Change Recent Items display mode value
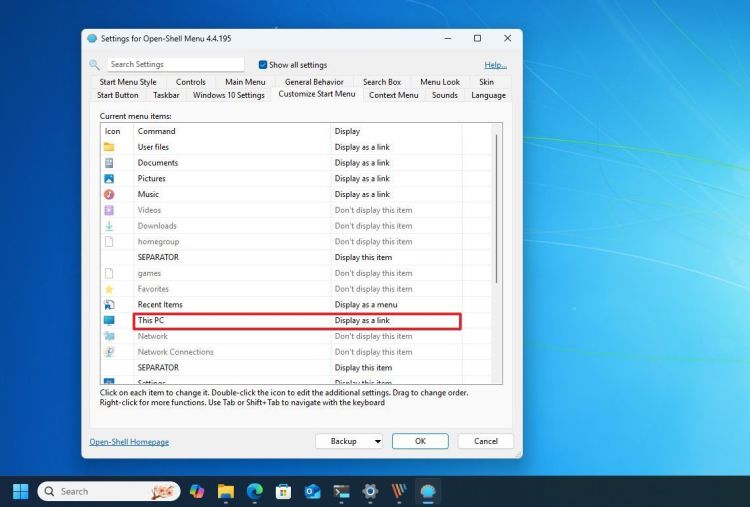750x507 pixels. (395, 305)
